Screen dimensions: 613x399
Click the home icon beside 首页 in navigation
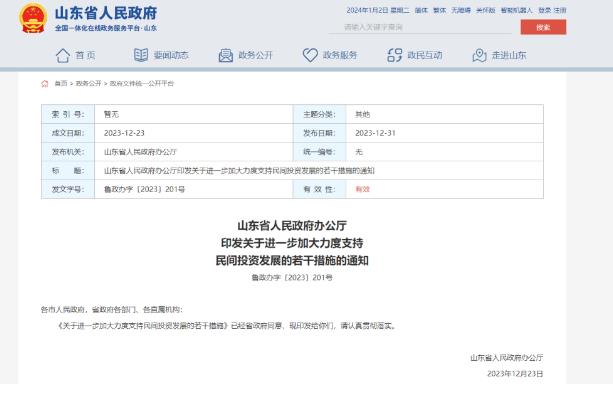[x=63, y=55]
